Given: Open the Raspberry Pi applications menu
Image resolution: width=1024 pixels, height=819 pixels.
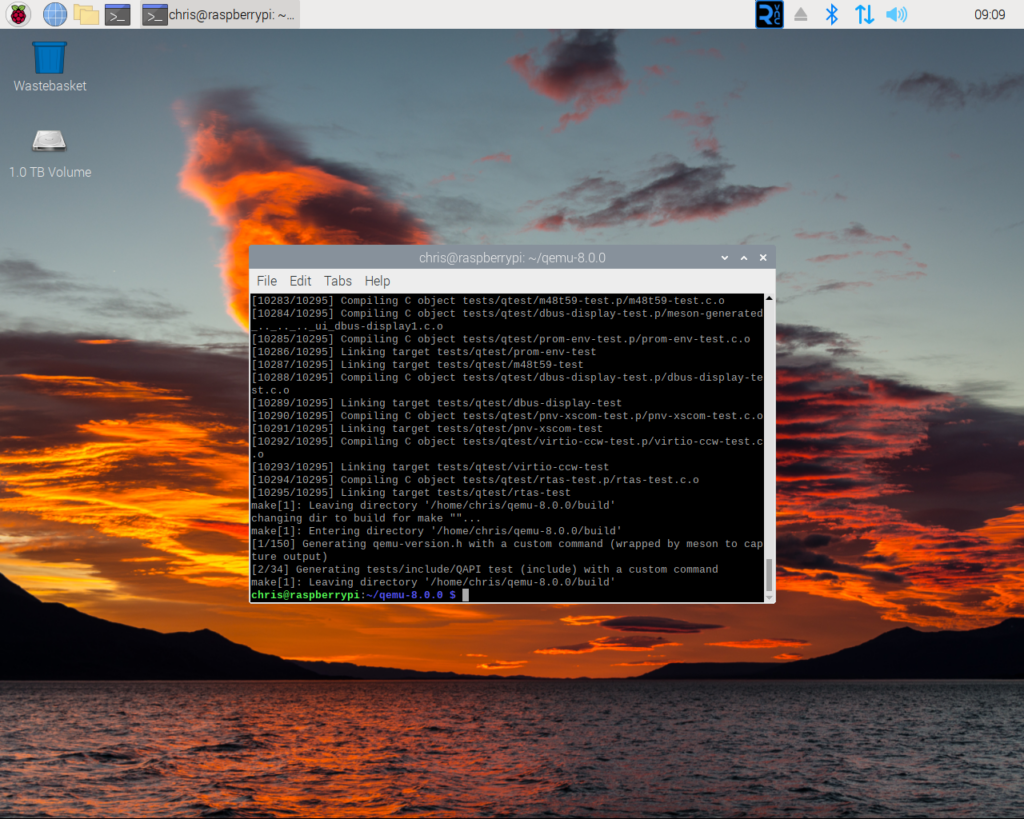Looking at the screenshot, I should (x=18, y=14).
